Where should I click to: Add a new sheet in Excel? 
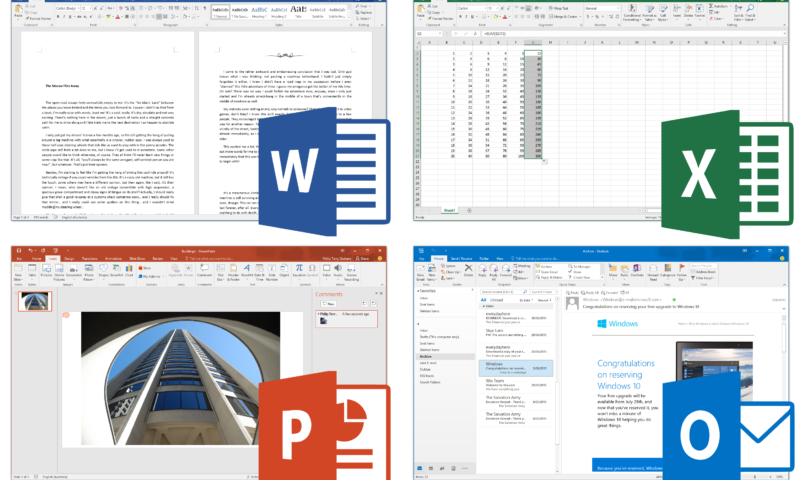coord(469,210)
